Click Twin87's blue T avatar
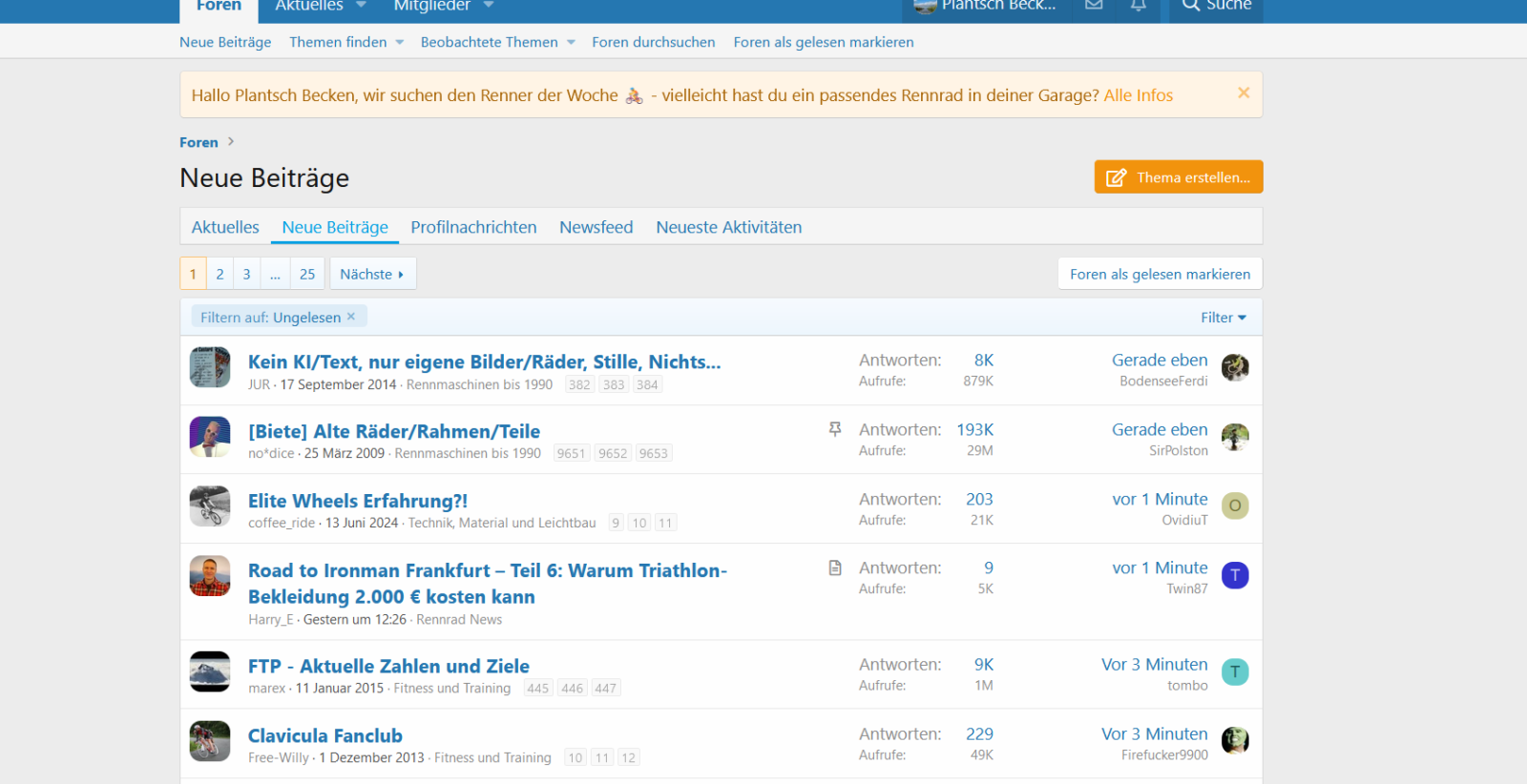Screen dimensions: 1527x784 pos(1235,575)
